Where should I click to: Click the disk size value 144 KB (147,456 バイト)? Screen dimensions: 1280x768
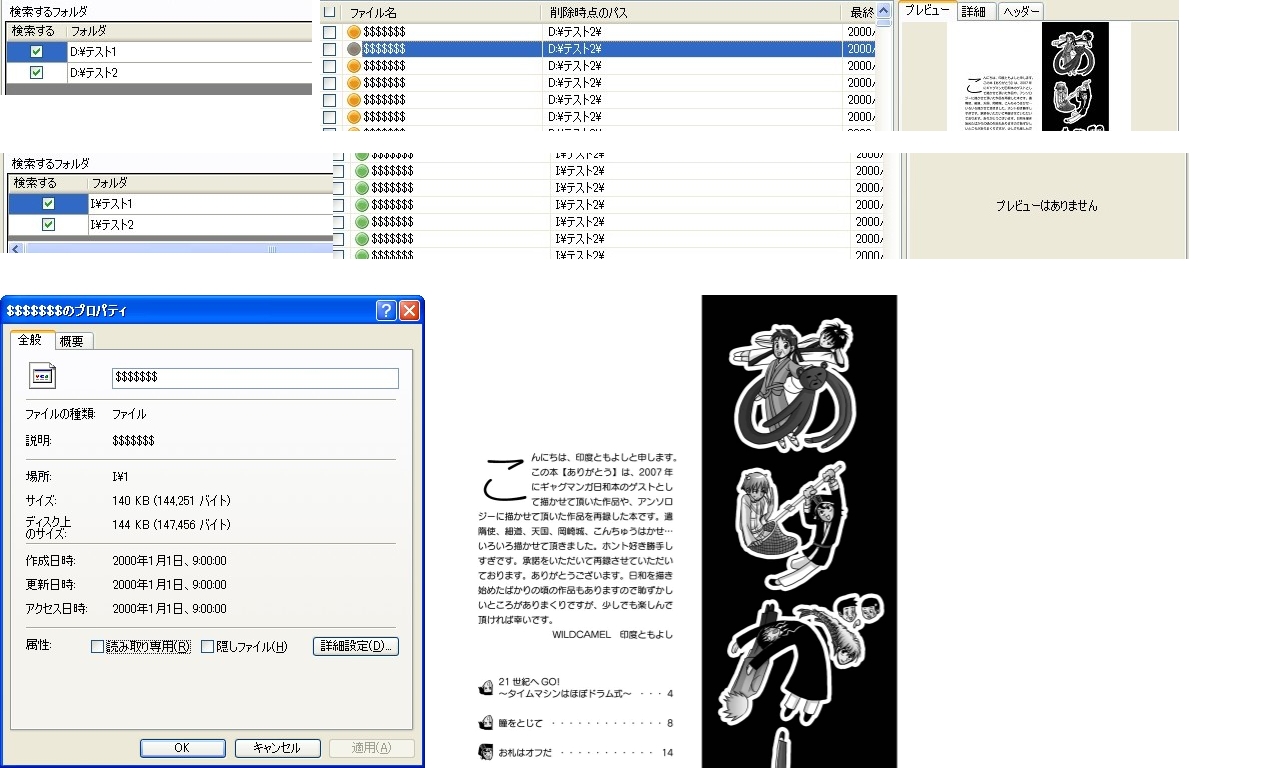coord(171,525)
